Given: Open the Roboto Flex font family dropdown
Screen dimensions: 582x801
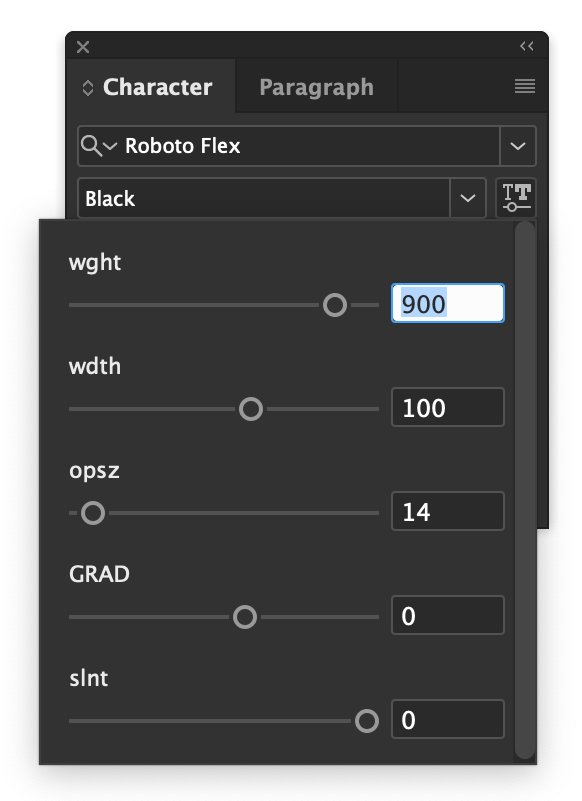Looking at the screenshot, I should [x=518, y=146].
